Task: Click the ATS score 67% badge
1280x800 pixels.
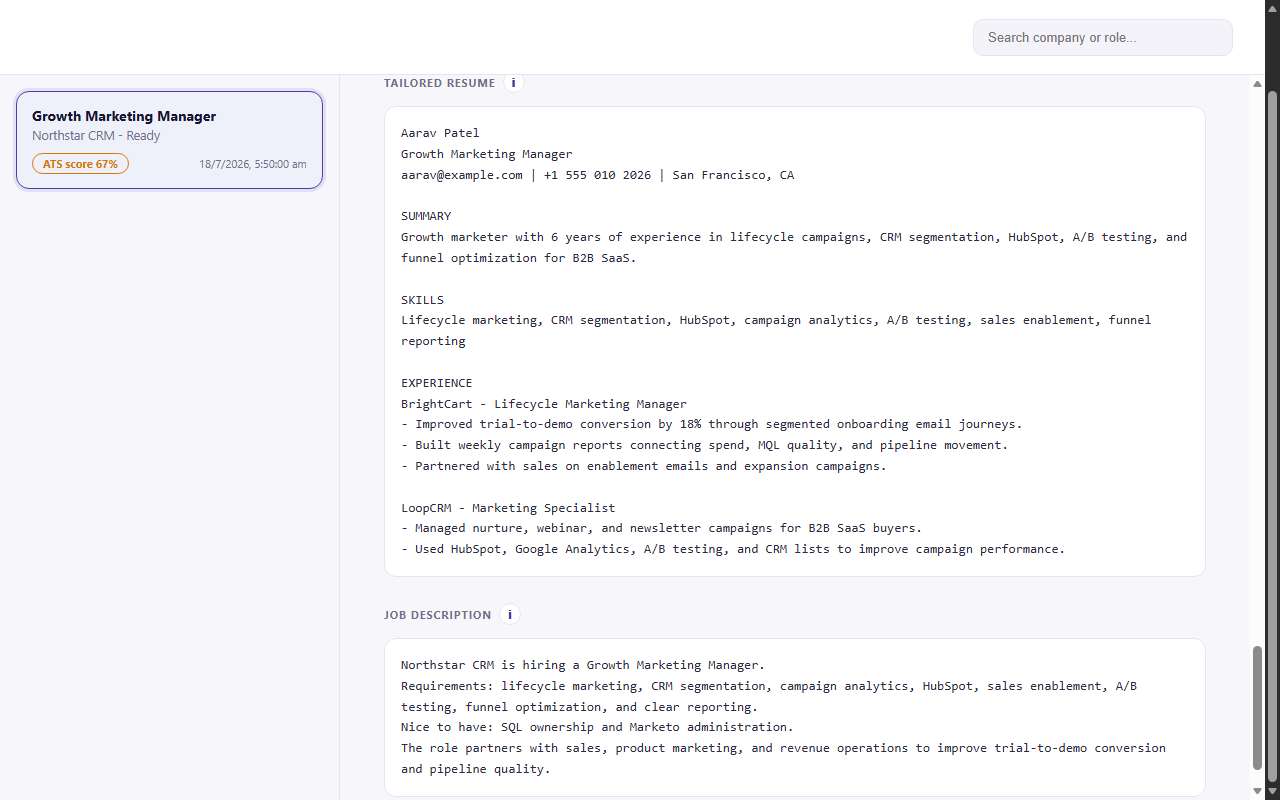Action: pos(80,164)
